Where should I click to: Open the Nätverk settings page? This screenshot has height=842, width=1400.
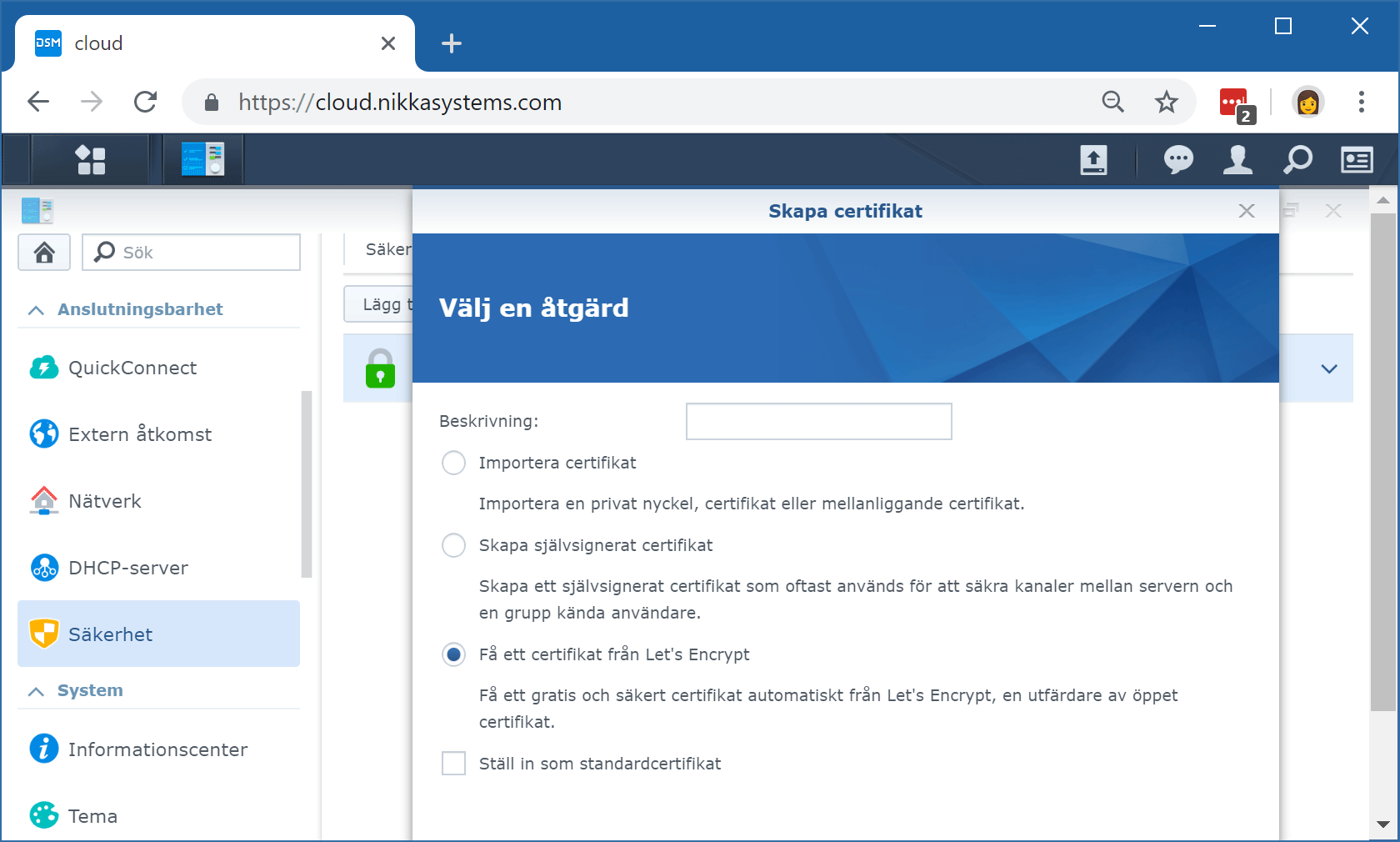158,501
